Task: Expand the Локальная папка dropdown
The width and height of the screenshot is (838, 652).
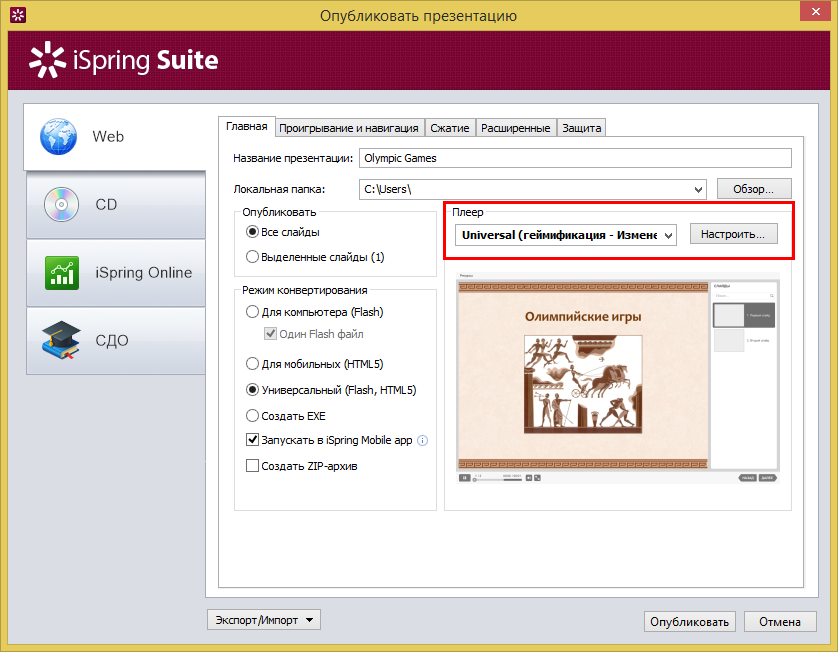Action: 698,189
